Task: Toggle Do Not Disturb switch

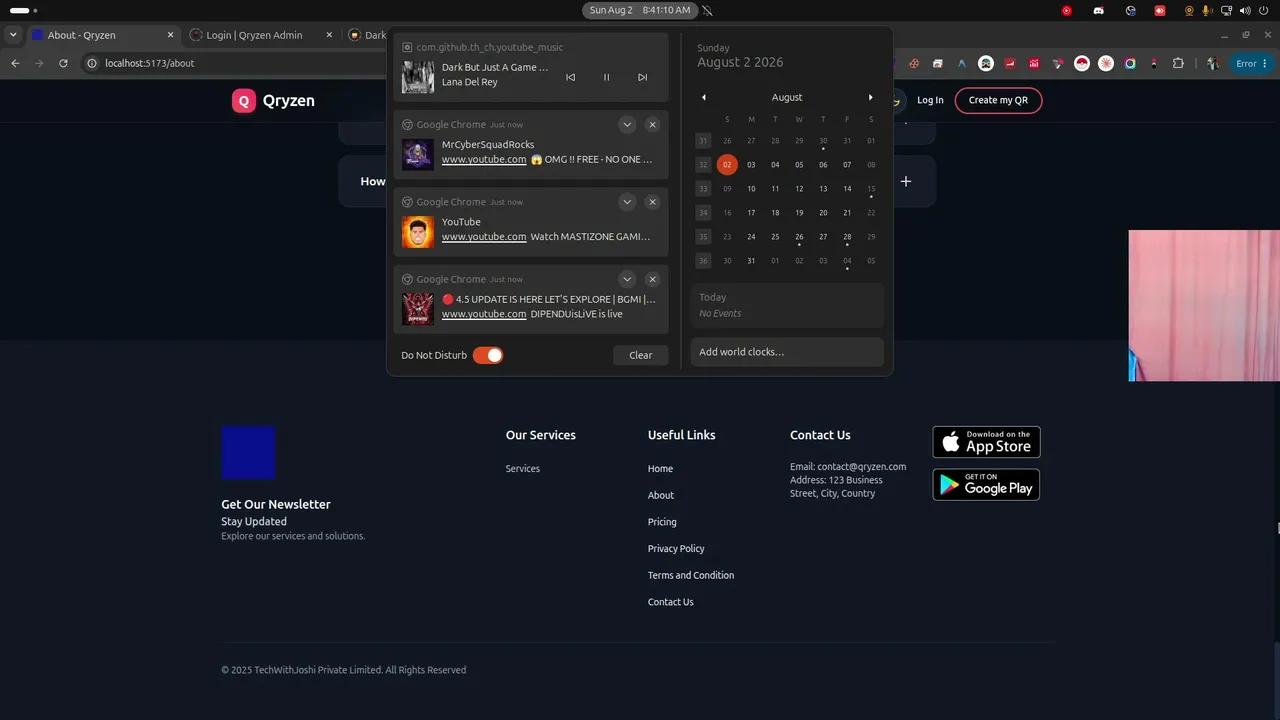Action: click(x=488, y=355)
